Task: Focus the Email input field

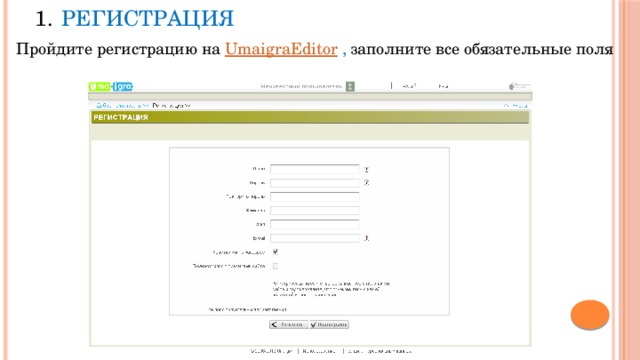Action: 315,238
